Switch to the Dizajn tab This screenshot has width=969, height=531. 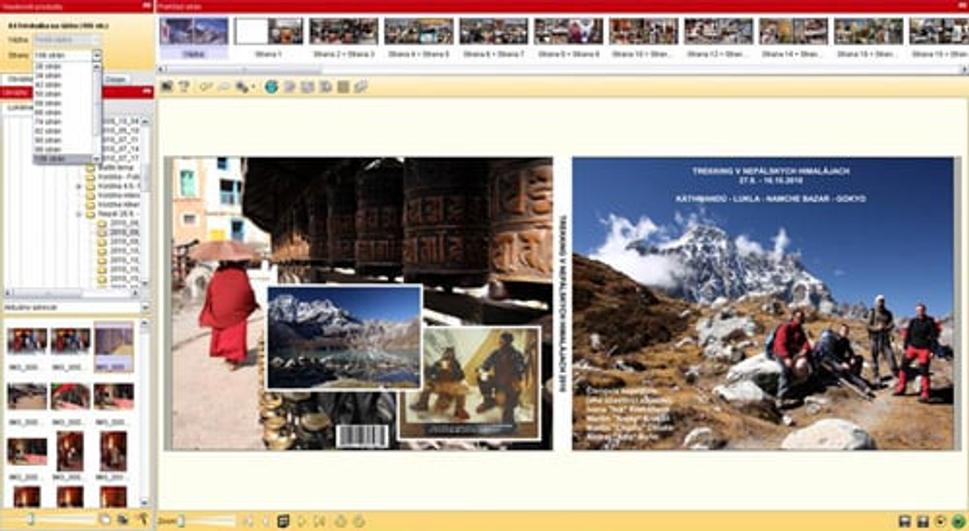[115, 79]
